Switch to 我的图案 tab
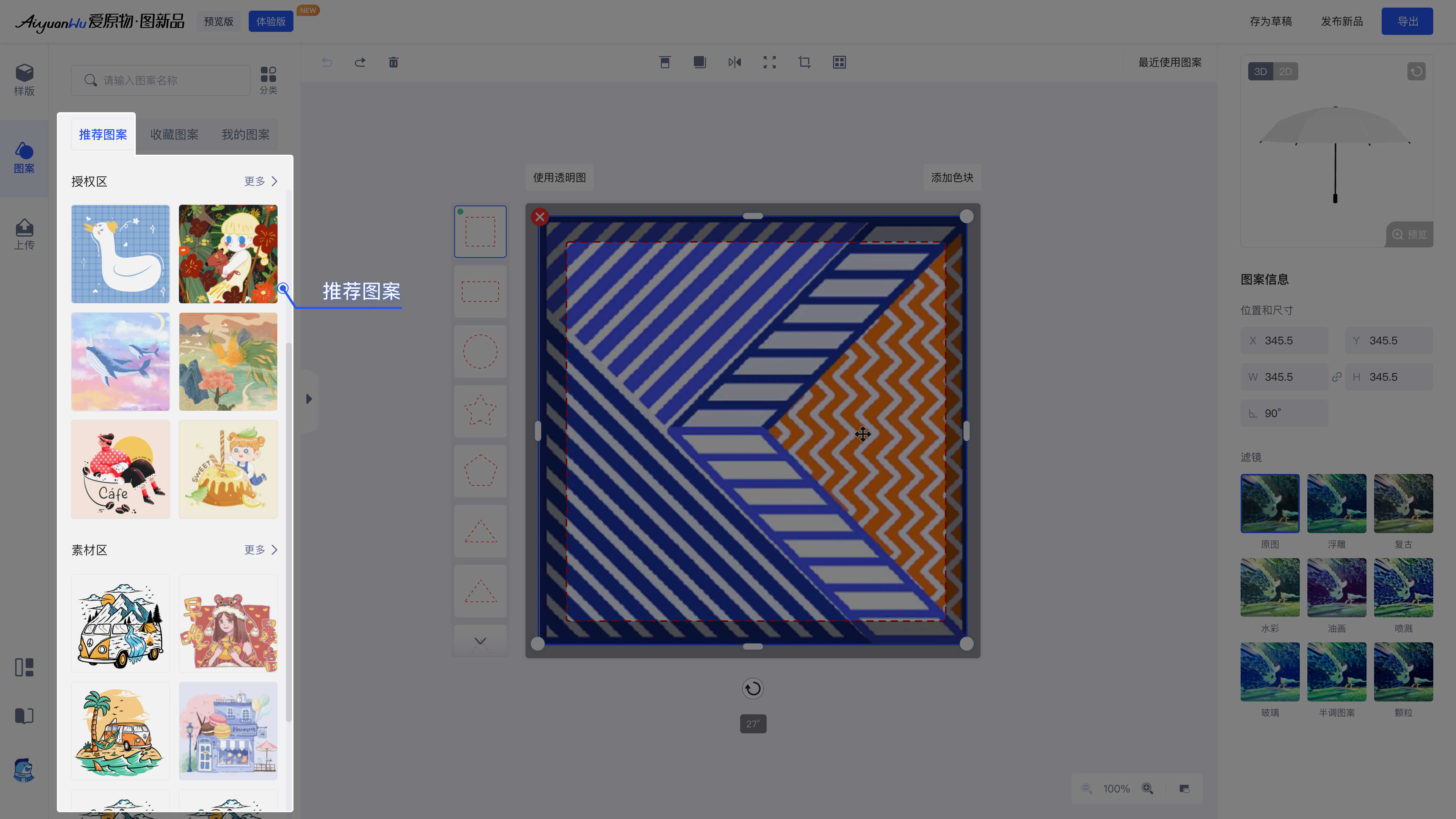This screenshot has width=1456, height=819. [x=245, y=135]
